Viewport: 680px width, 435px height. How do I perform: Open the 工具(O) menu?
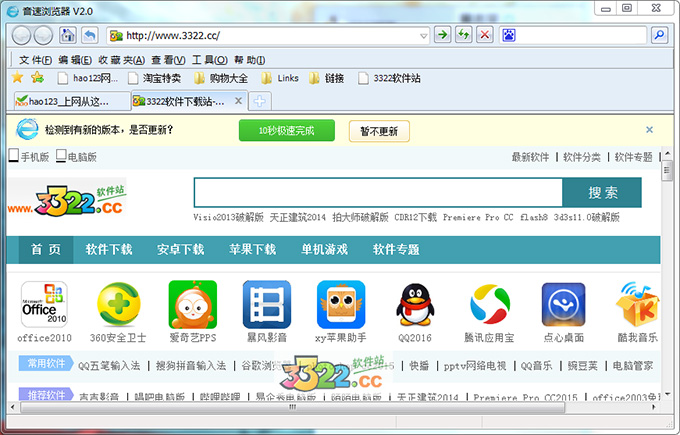(210, 60)
